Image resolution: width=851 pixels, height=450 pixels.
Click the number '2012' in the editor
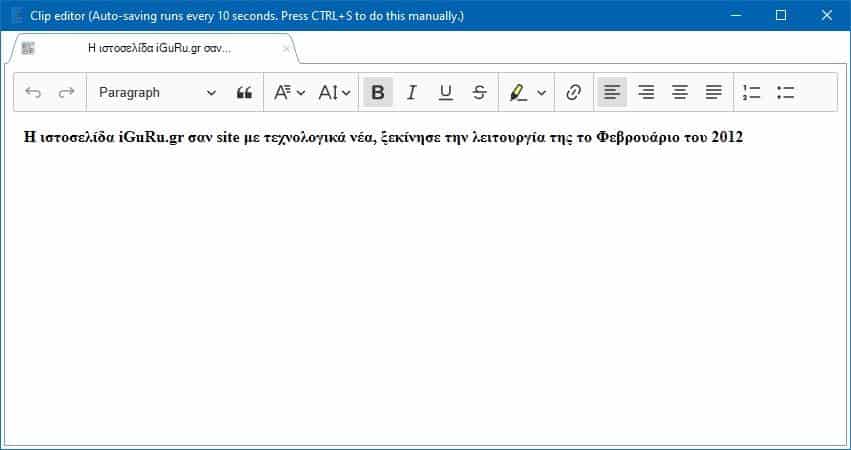(x=727, y=137)
